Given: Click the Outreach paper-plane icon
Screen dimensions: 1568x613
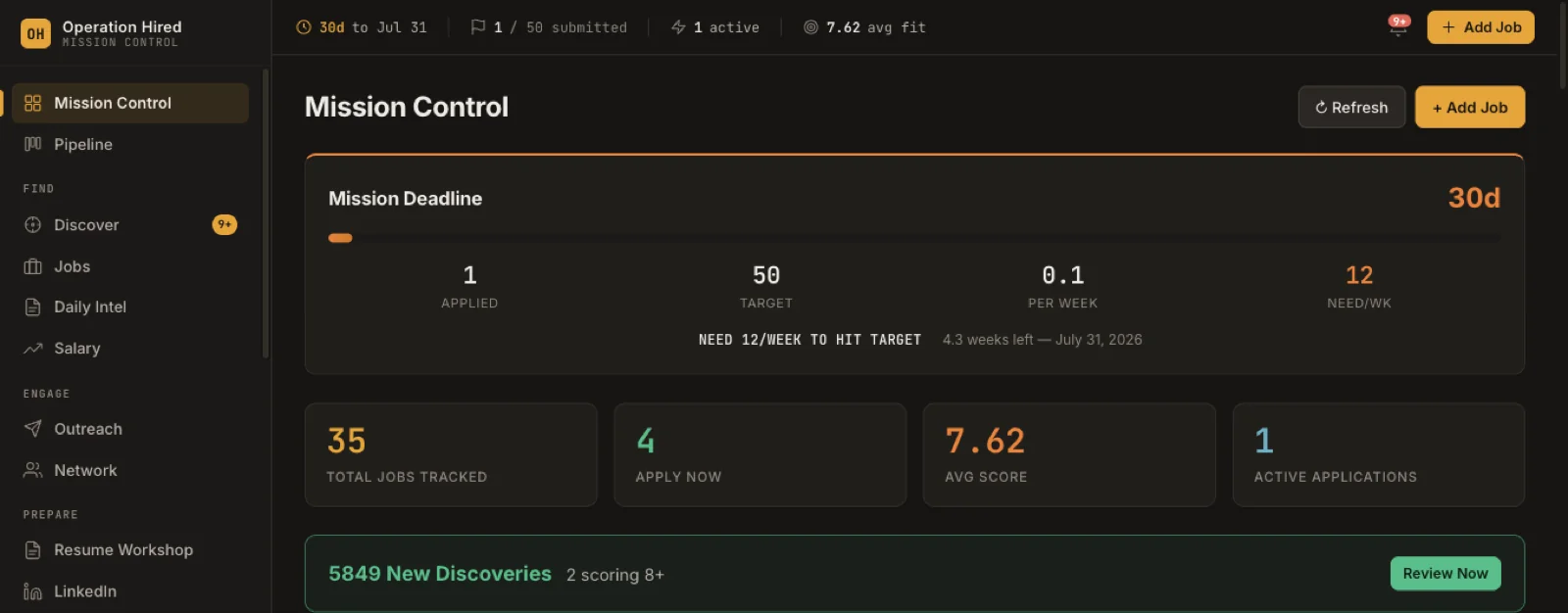Looking at the screenshot, I should click(32, 429).
